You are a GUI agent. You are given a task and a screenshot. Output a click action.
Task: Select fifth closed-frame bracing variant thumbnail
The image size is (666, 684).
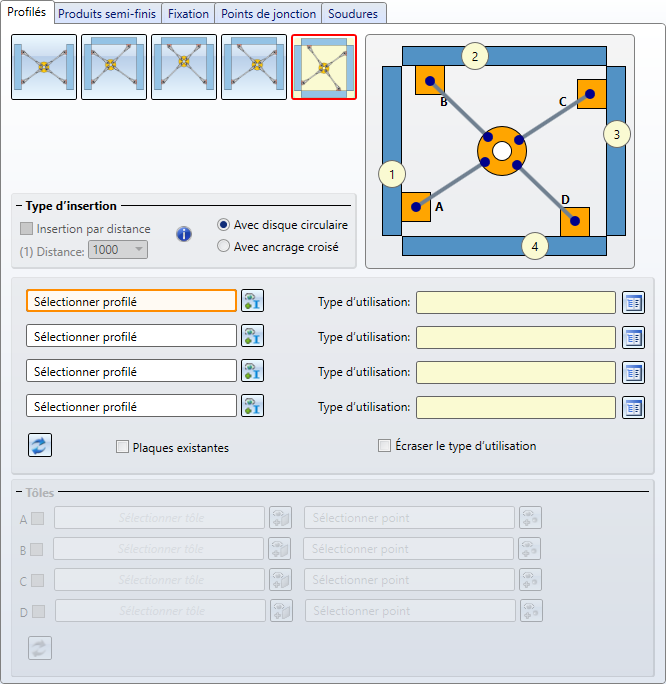(x=324, y=67)
